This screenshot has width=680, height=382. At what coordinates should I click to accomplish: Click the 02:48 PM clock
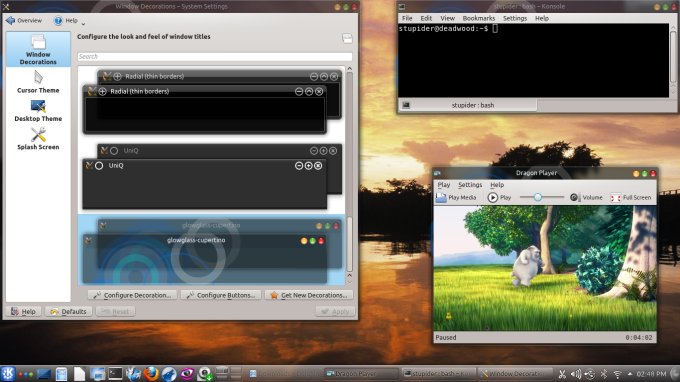click(651, 374)
